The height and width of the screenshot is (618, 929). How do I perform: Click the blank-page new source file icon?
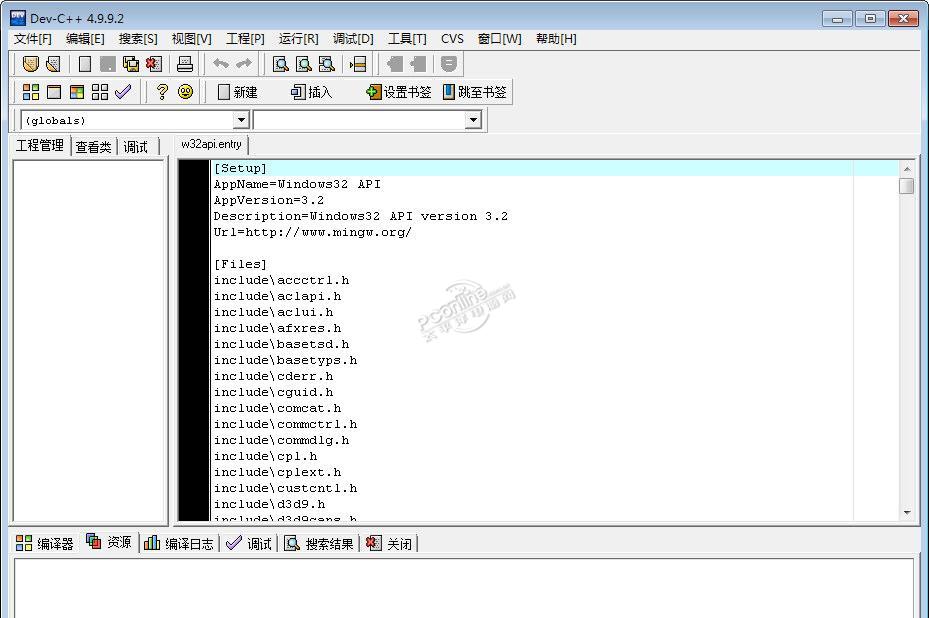[85, 64]
